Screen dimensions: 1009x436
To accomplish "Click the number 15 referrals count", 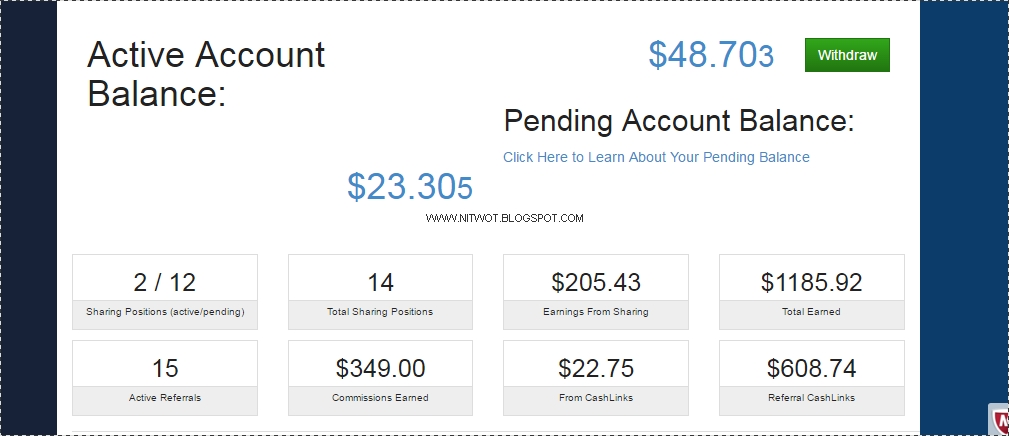I will coord(165,368).
